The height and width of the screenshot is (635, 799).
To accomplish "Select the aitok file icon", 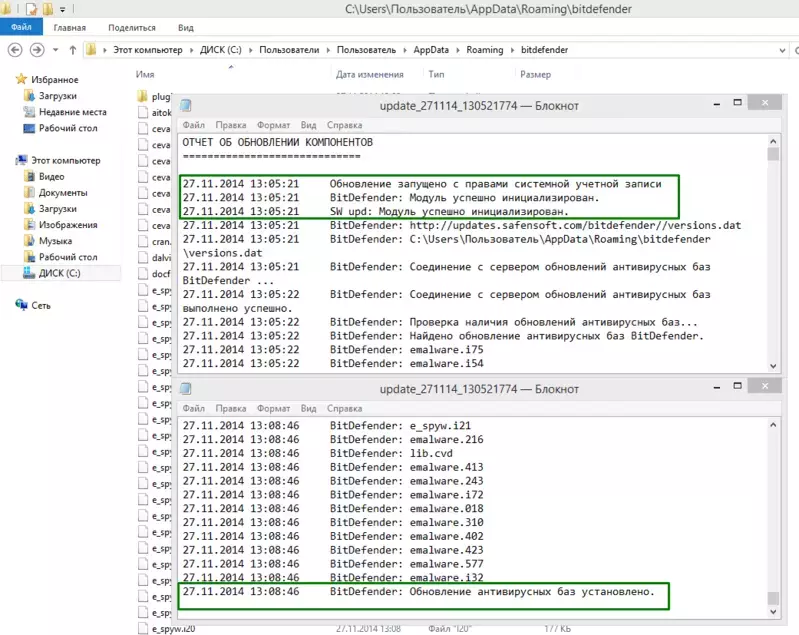I will tap(143, 112).
